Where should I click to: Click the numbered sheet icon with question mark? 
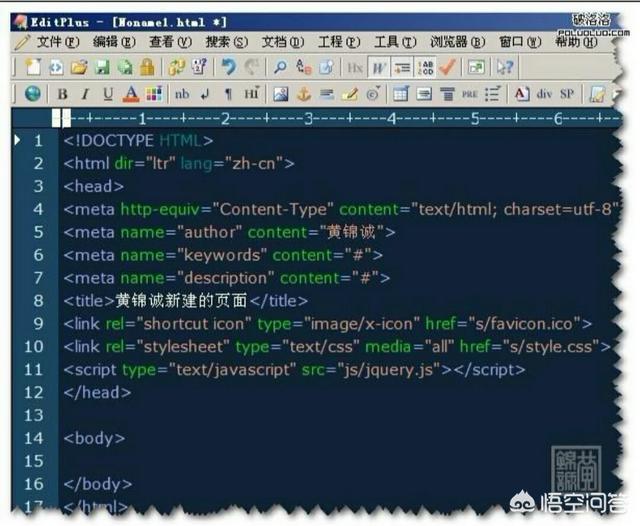(199, 67)
